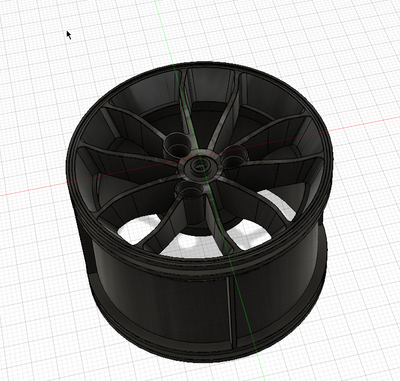Click the red axis line left of the wheel

click(x=33, y=189)
